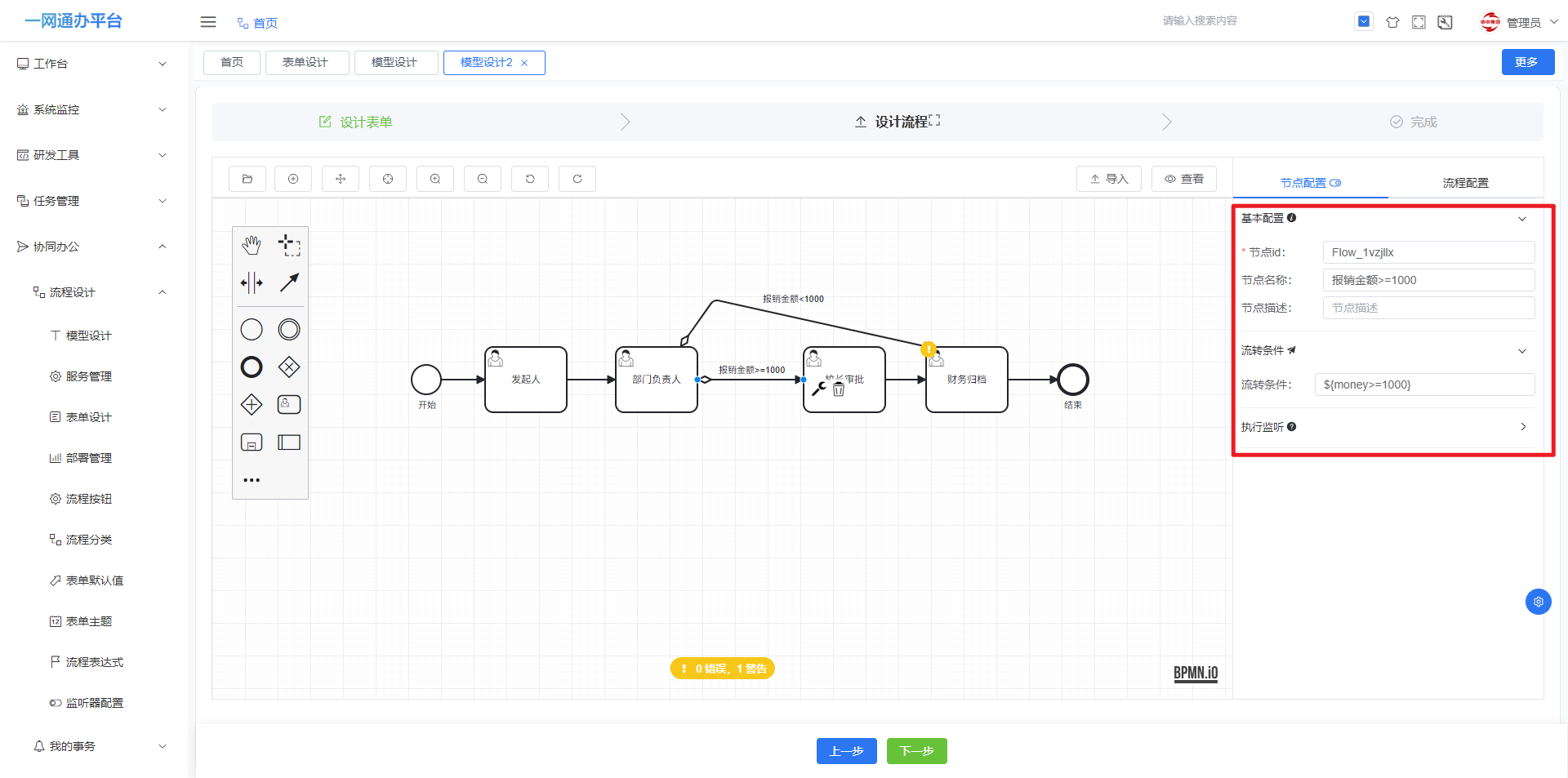This screenshot has width=1568, height=778.
Task: Click the 节点名称 input field
Action: (x=1428, y=280)
